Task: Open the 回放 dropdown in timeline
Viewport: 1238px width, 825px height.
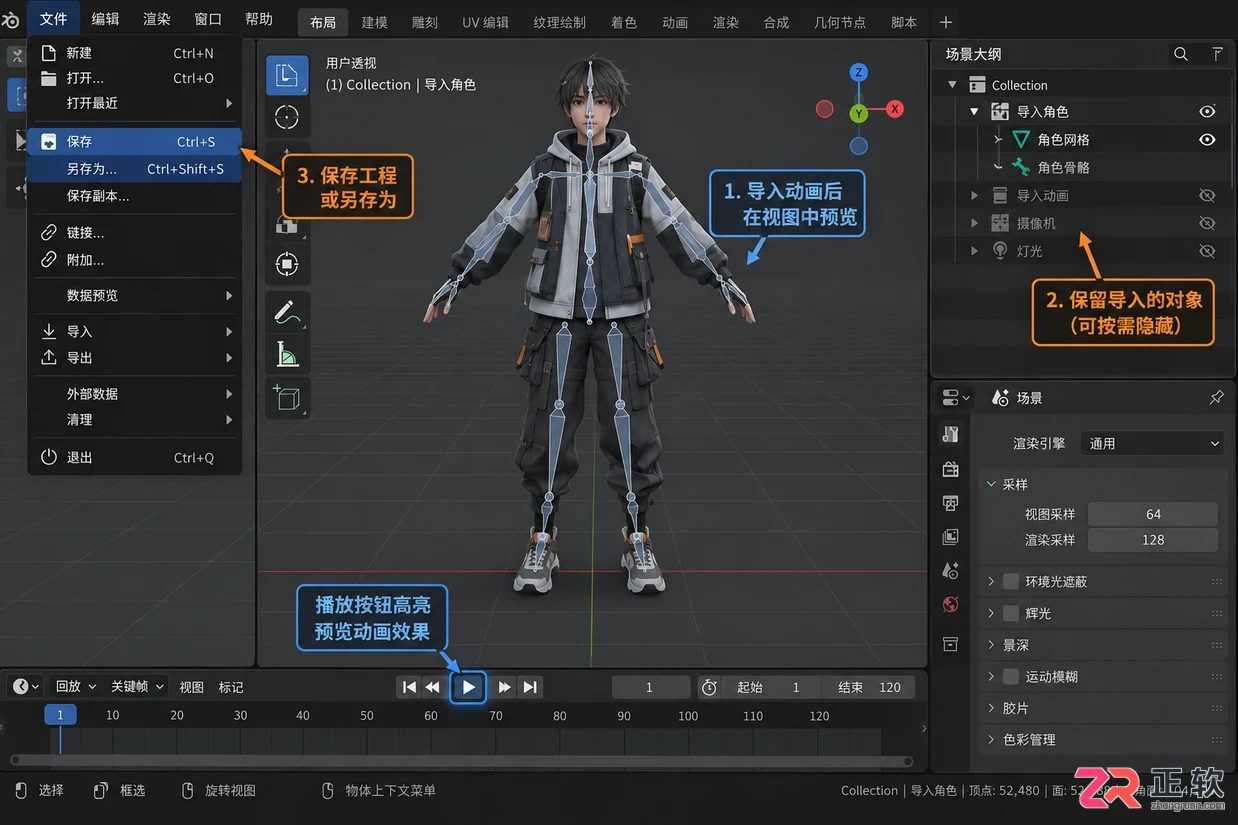Action: 75,686
